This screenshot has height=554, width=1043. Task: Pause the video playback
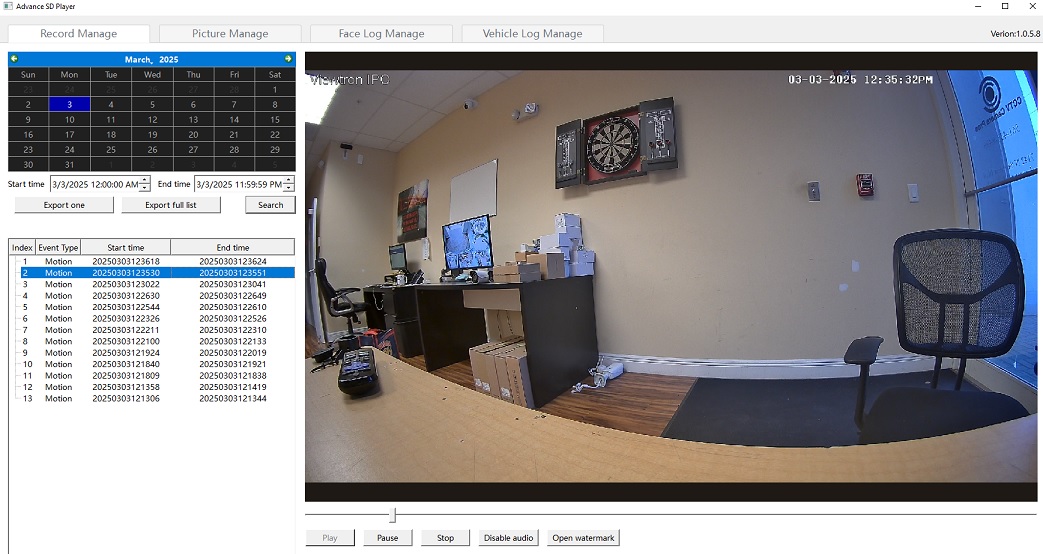388,537
